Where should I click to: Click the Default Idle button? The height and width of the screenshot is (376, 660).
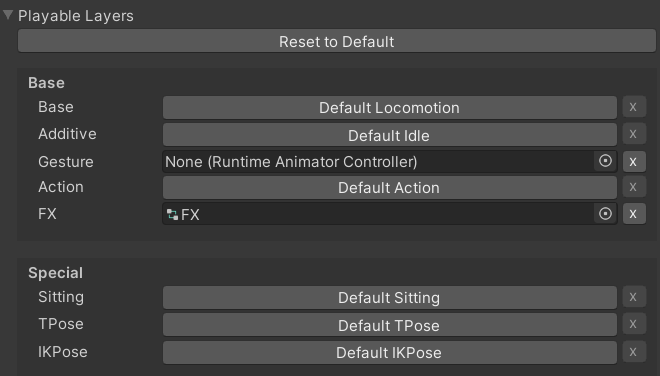pyautogui.click(x=390, y=135)
